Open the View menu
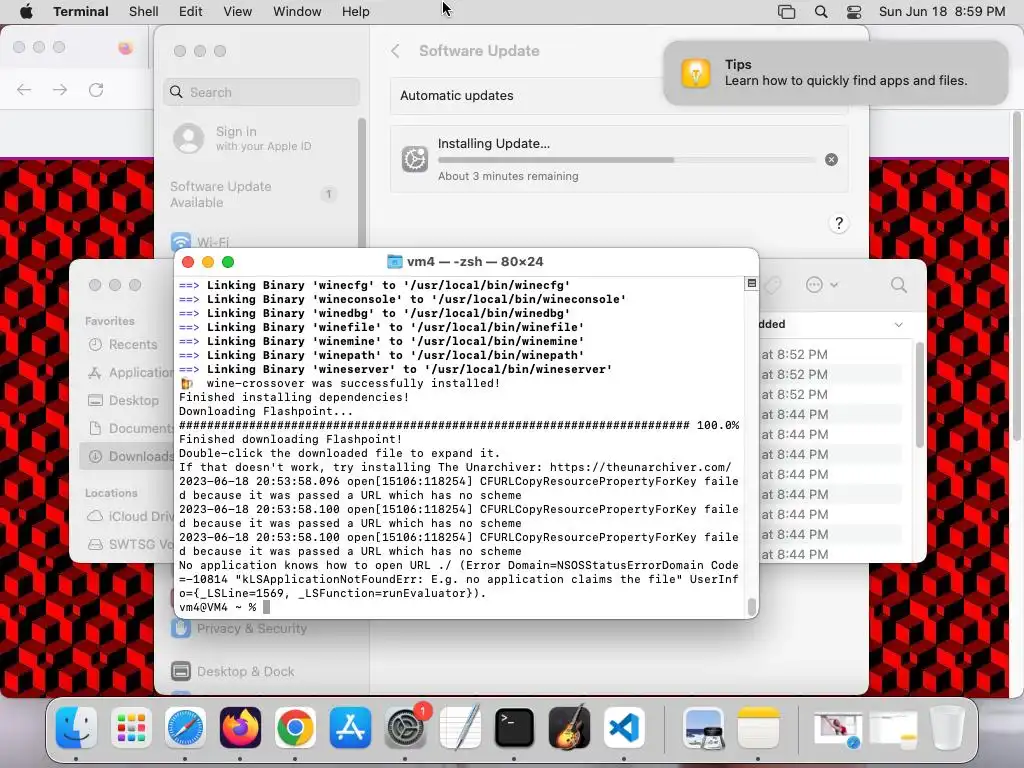The width and height of the screenshot is (1024, 768). point(238,11)
